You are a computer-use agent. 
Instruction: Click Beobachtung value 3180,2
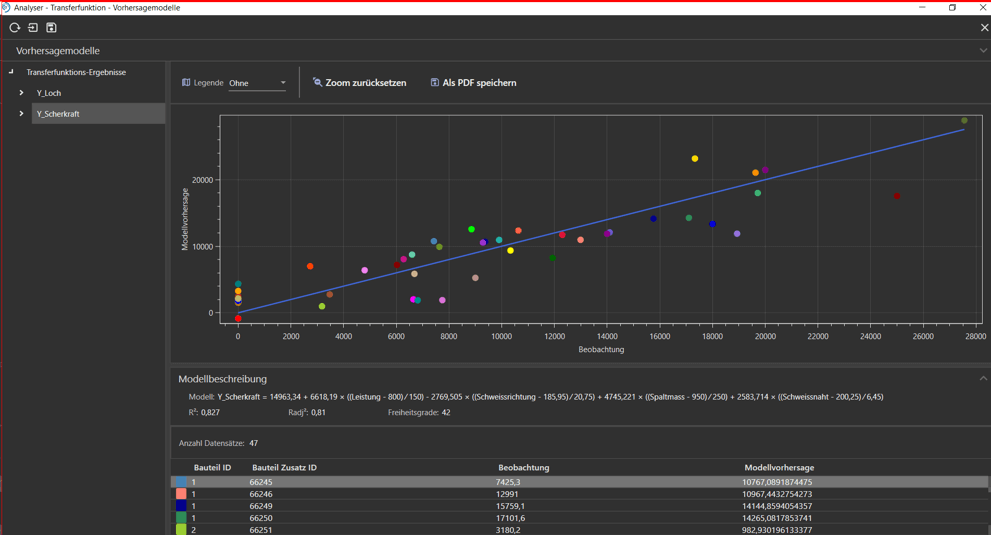coord(508,530)
